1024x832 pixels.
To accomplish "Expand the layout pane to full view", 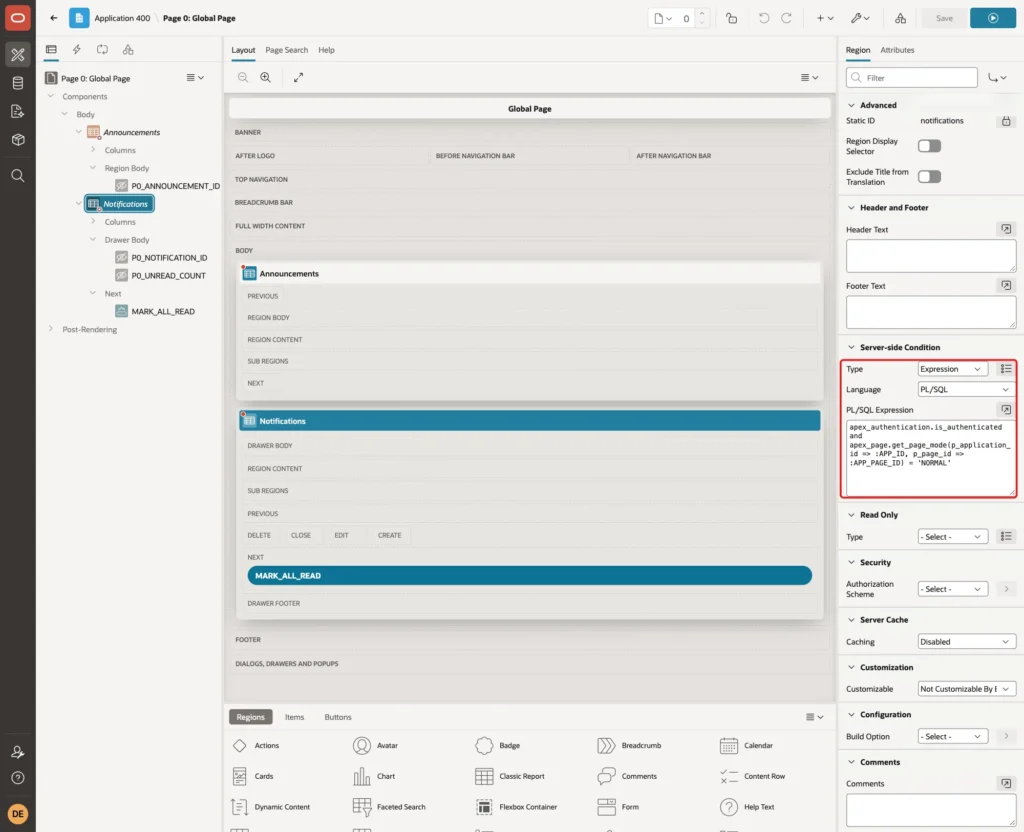I will [298, 77].
